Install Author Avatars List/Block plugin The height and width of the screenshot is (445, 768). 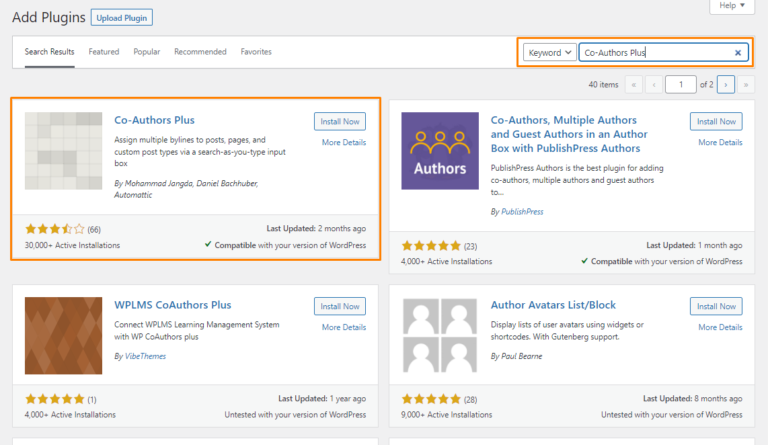(x=716, y=306)
